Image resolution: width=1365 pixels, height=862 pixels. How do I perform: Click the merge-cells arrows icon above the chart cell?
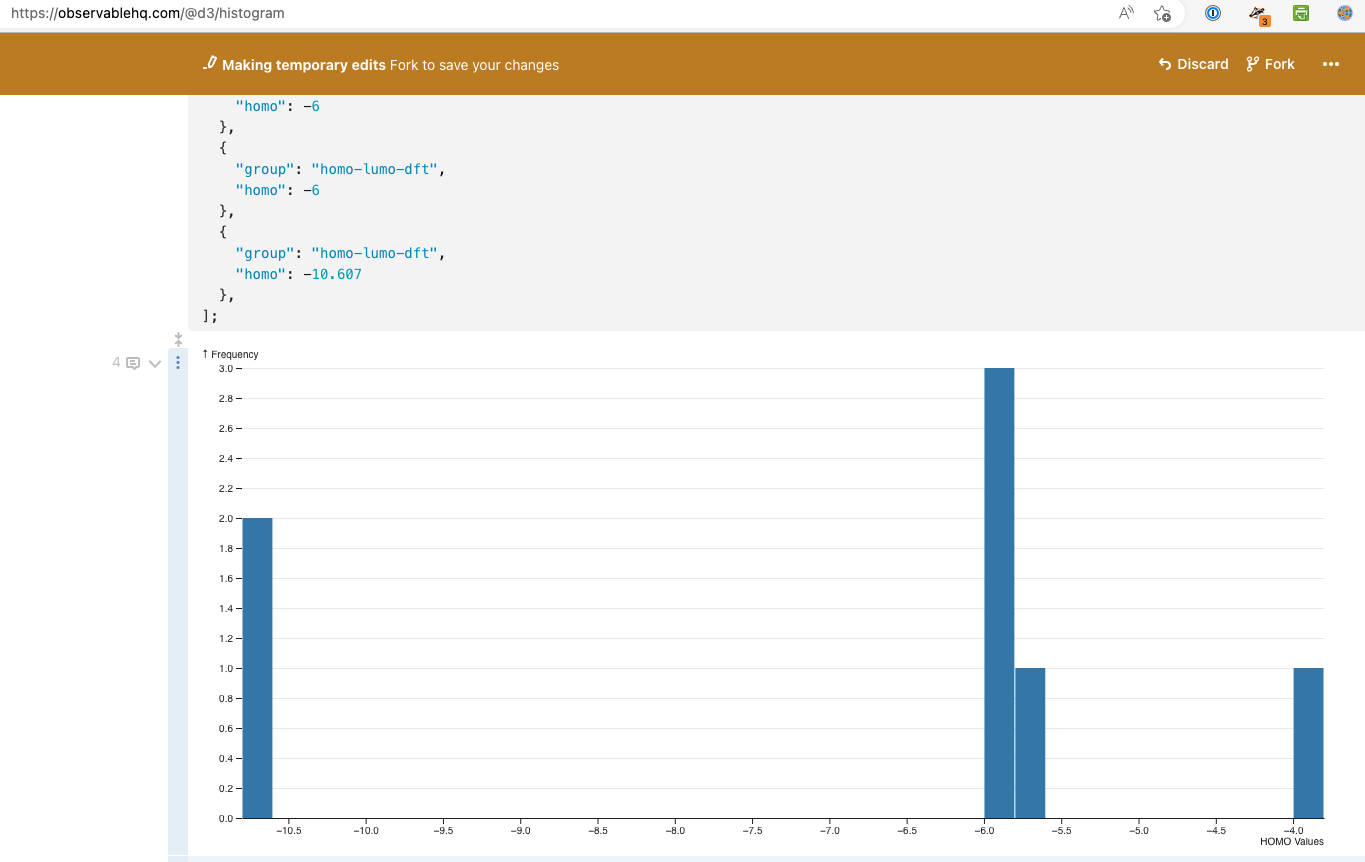coord(178,340)
